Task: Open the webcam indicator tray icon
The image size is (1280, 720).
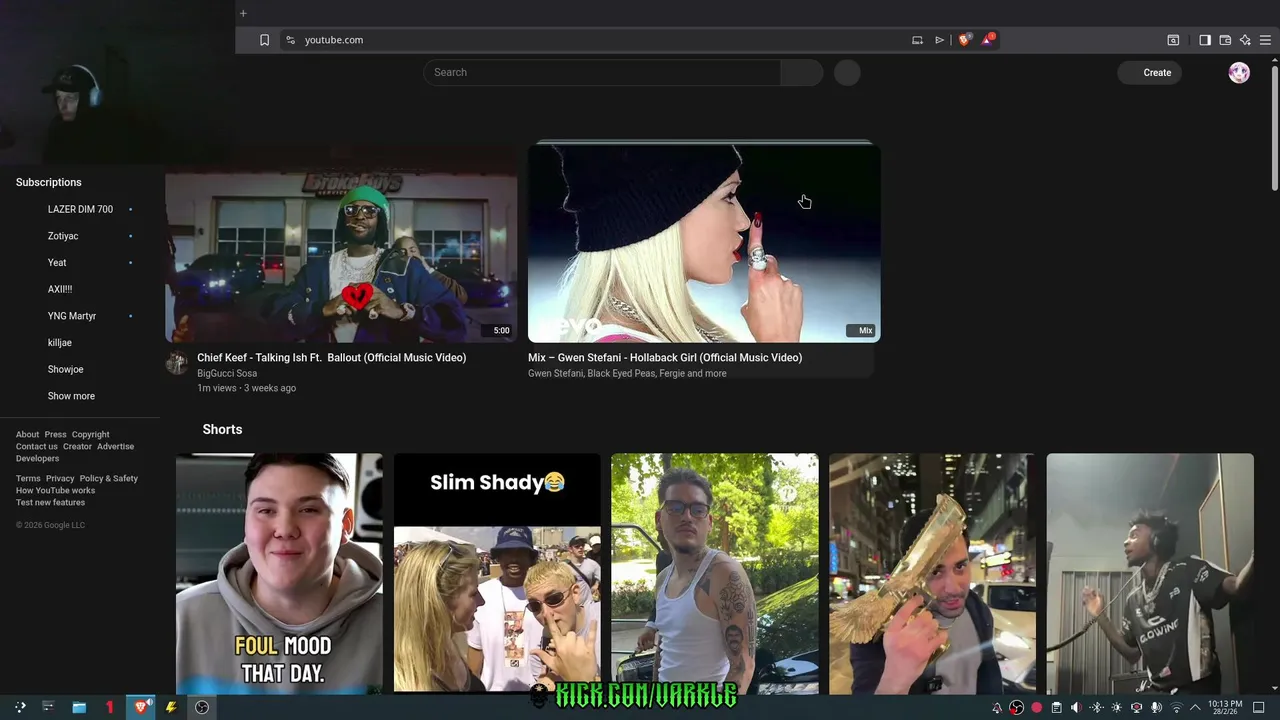Action: tap(1136, 708)
